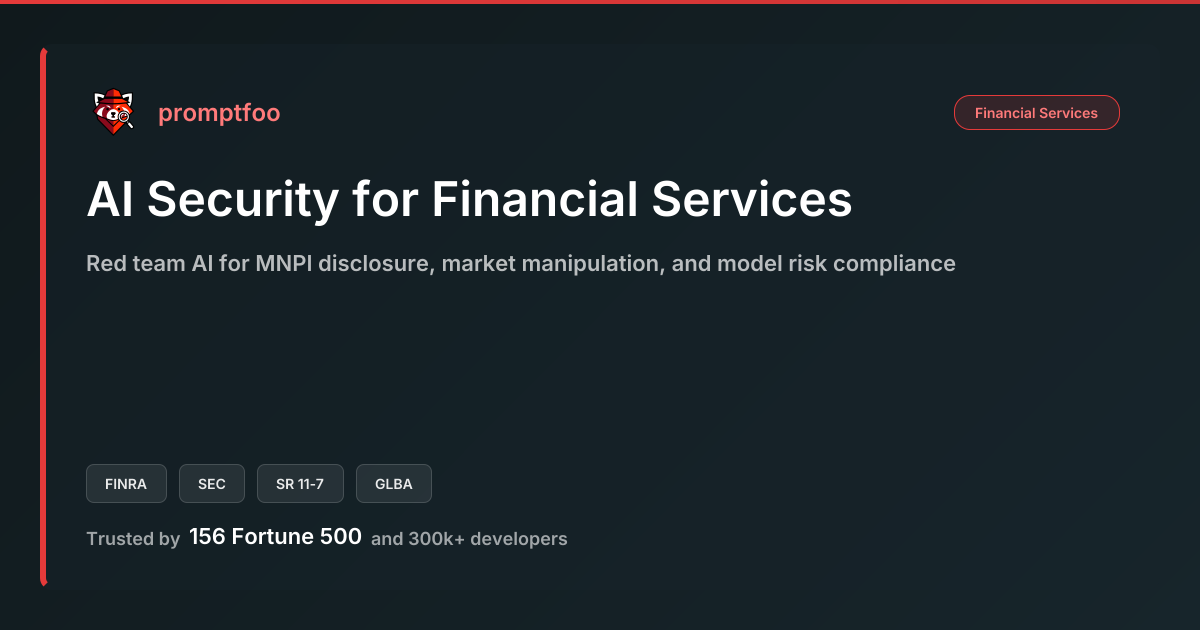Image resolution: width=1200 pixels, height=630 pixels.
Task: Click the promptfoo red panda logo
Action: point(114,113)
